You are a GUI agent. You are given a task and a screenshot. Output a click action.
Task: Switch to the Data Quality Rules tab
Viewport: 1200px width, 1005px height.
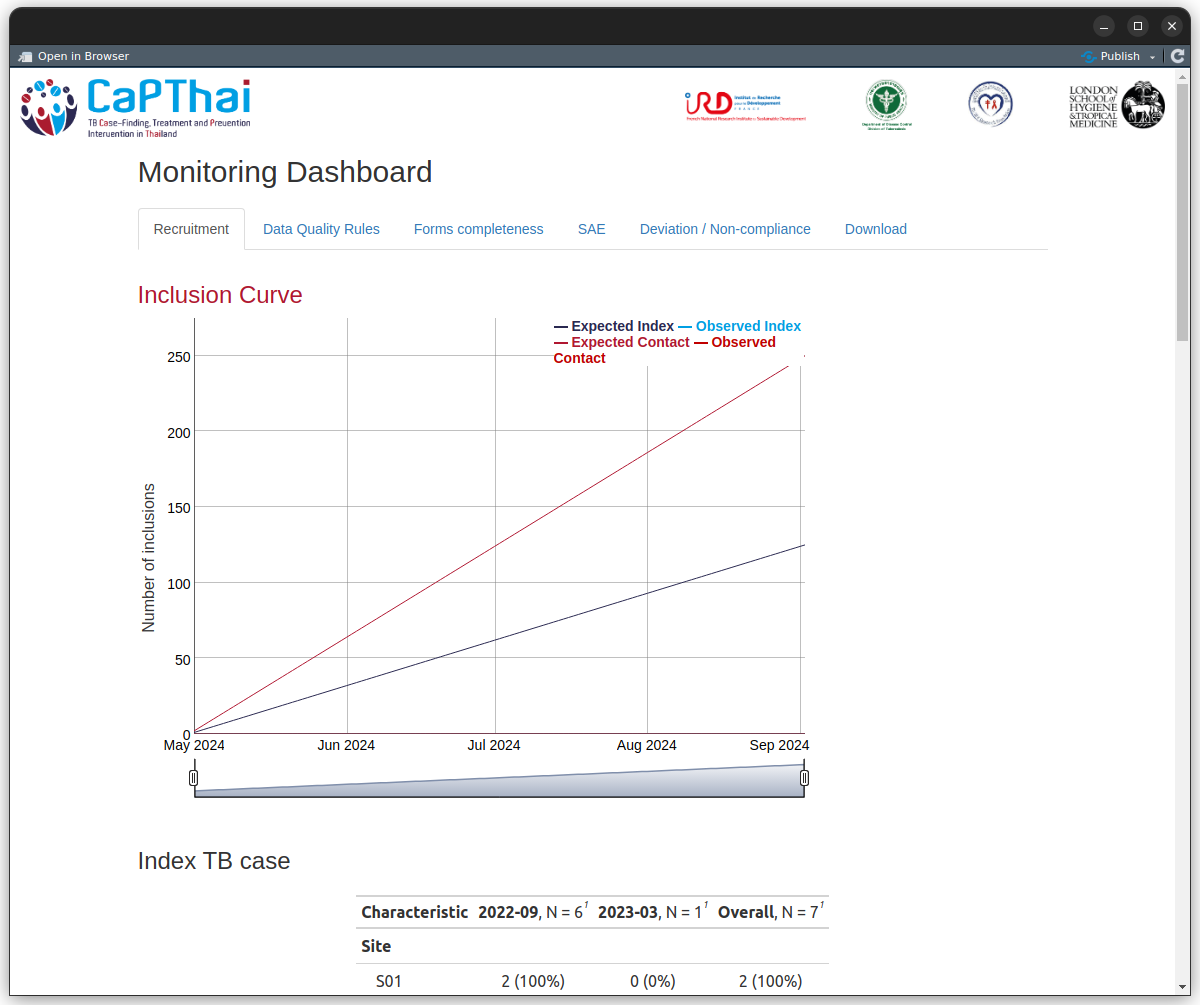coord(321,229)
